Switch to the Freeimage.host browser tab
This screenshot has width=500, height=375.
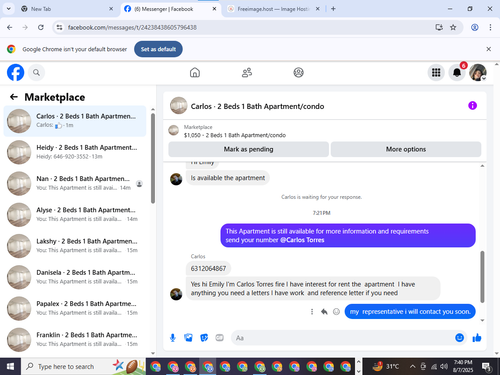pos(273,9)
